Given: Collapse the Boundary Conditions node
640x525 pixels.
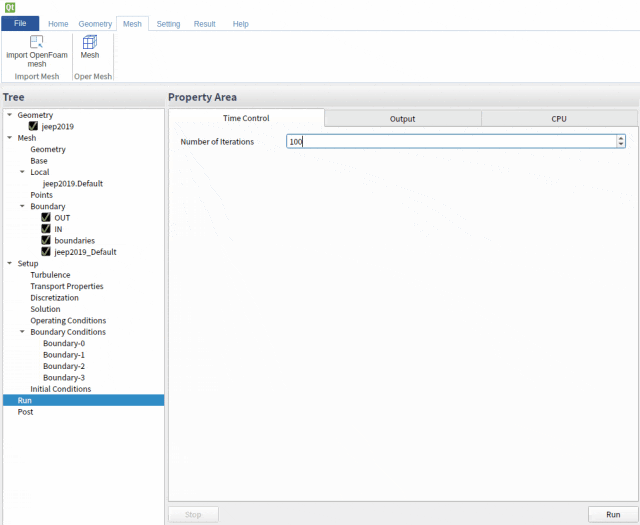Looking at the screenshot, I should coord(22,332).
